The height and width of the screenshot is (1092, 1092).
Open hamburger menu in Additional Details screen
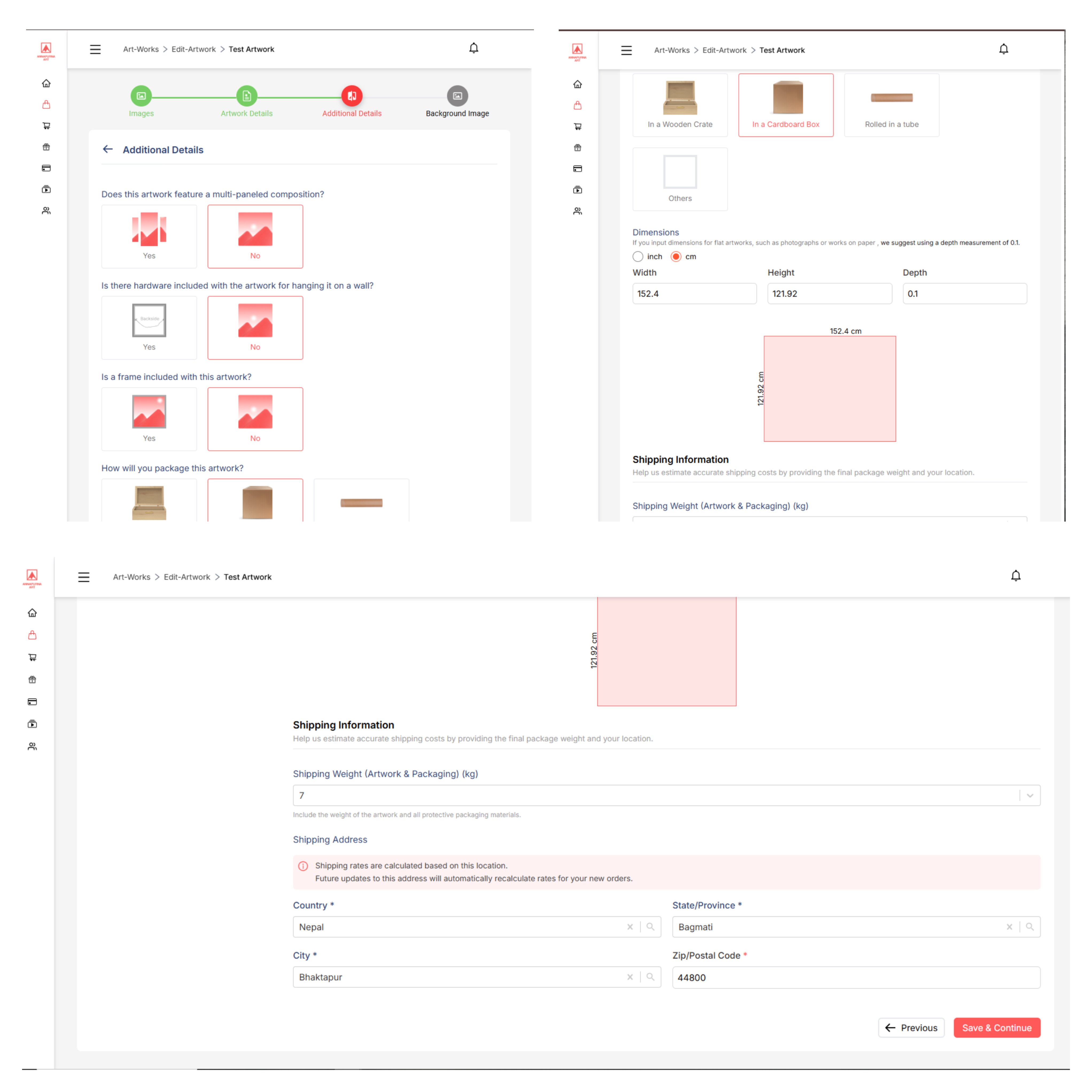tap(95, 49)
